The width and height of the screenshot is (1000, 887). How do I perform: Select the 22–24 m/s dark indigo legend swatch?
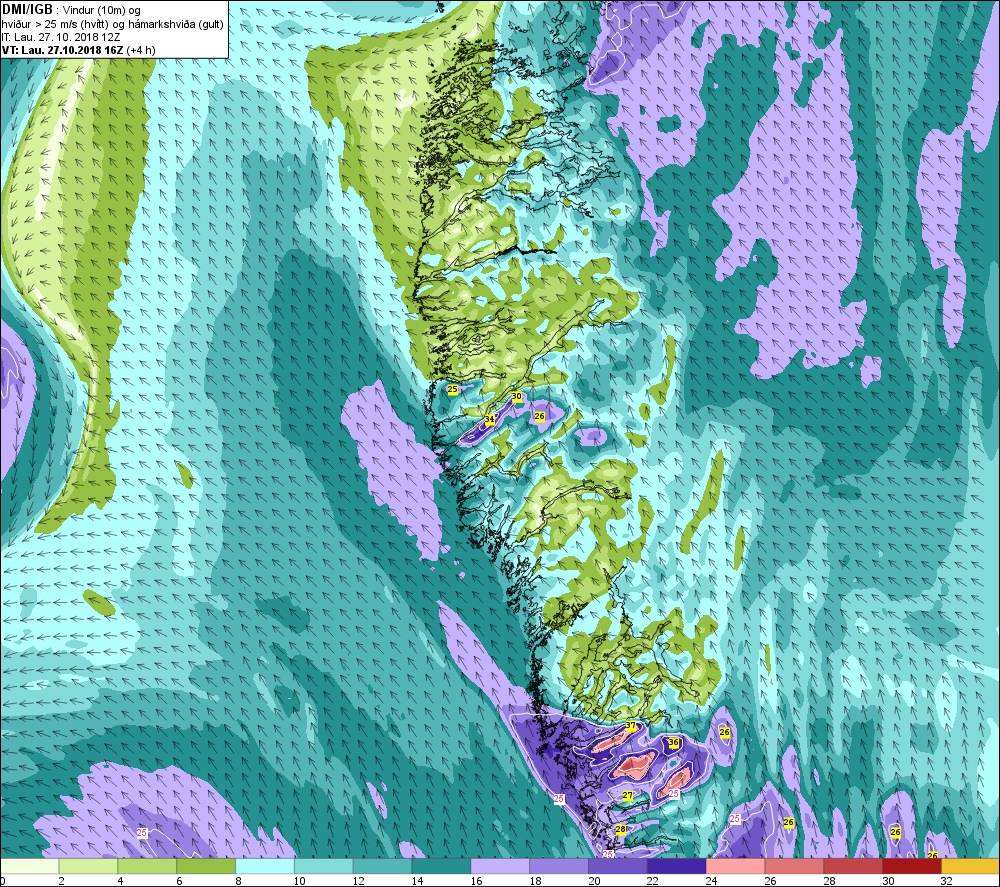pyautogui.click(x=676, y=866)
